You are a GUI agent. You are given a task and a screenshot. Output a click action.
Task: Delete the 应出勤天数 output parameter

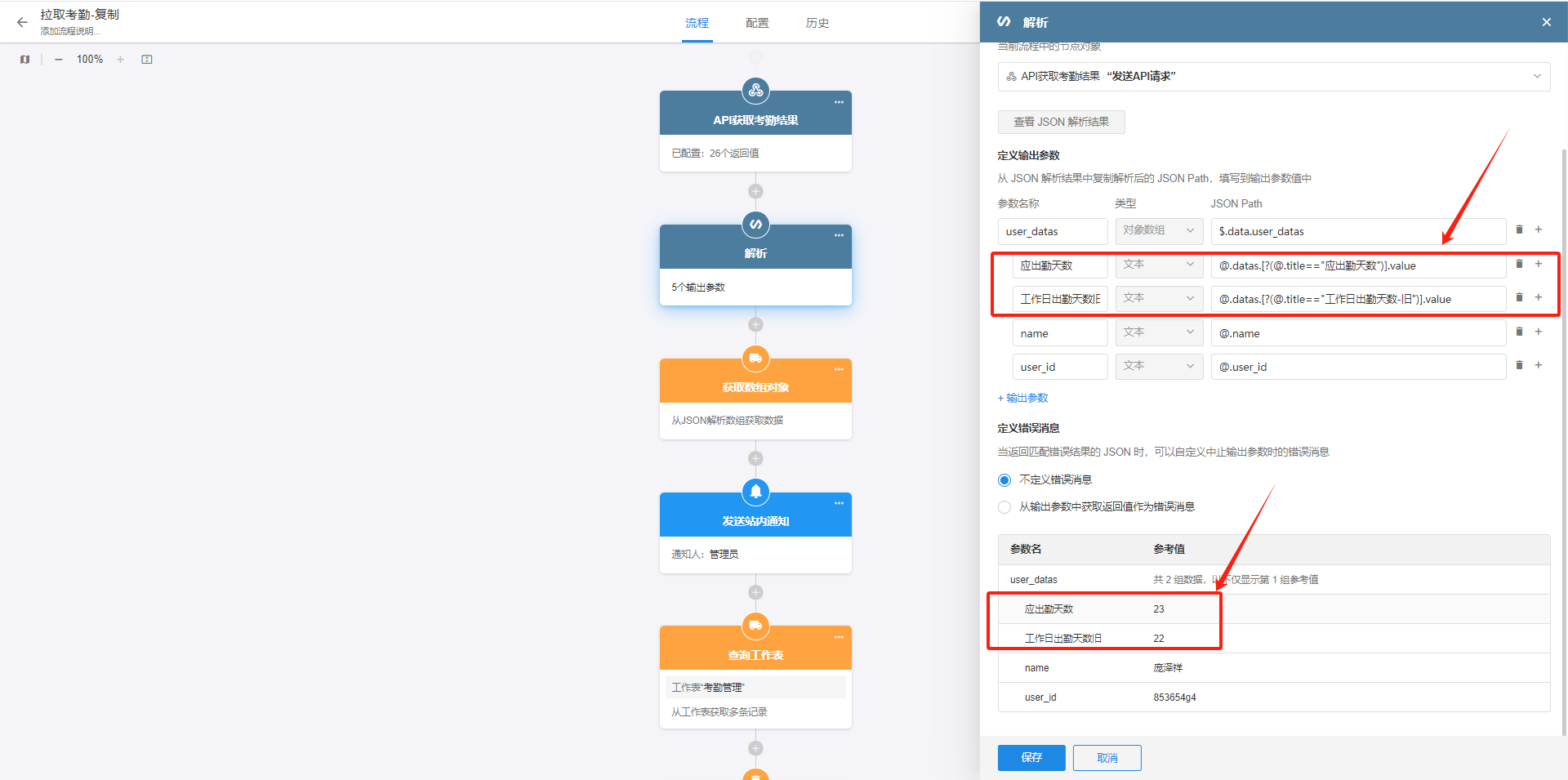tap(1519, 264)
